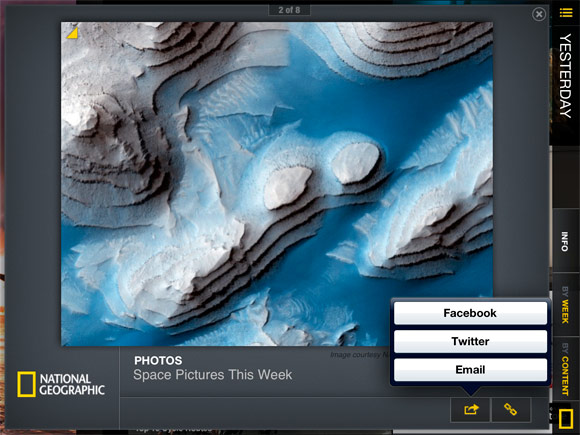
Task: Tap the National Geographic logo
Action: click(x=61, y=384)
